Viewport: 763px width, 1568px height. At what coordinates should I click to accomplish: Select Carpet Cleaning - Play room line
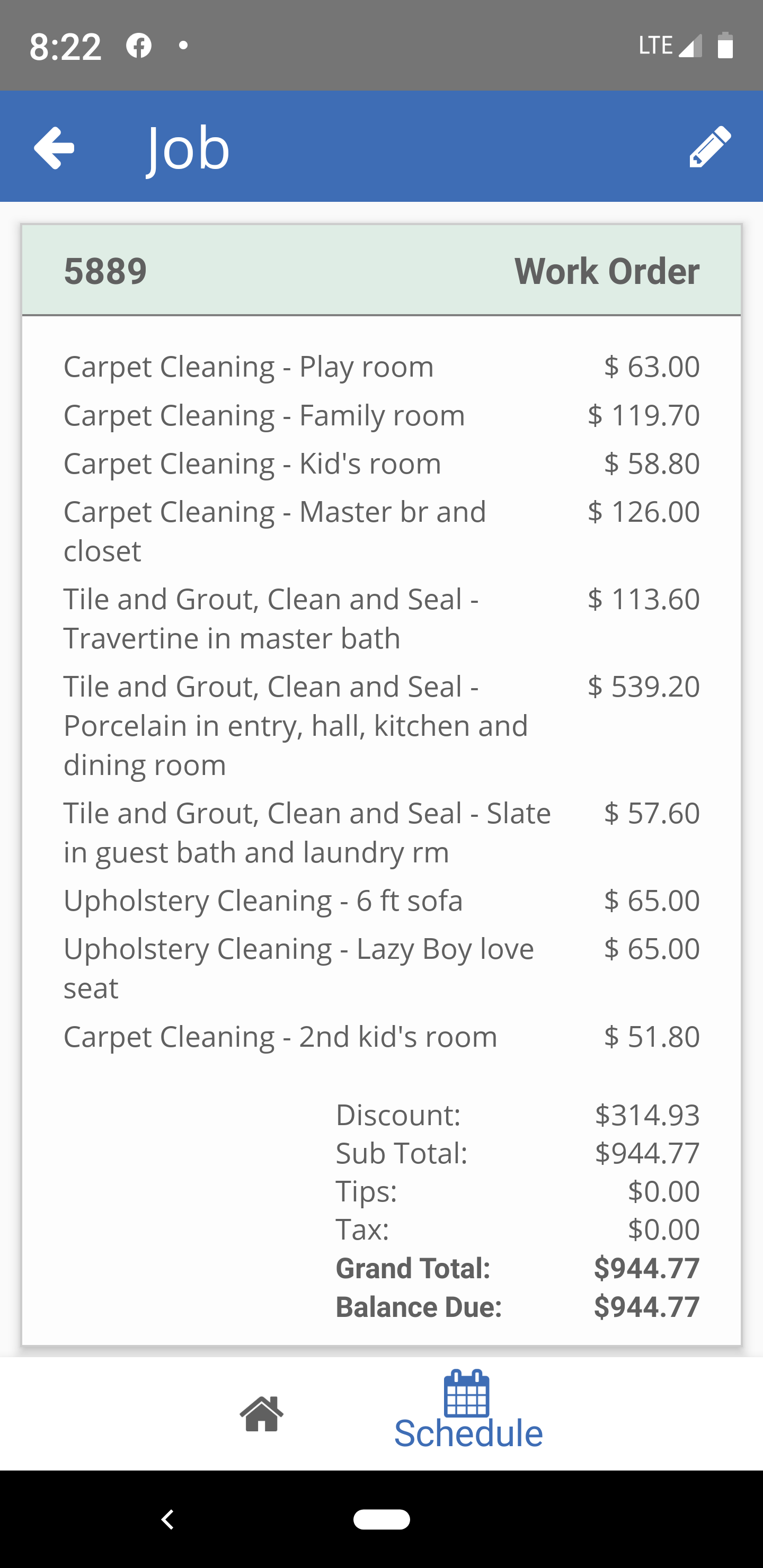[249, 367]
